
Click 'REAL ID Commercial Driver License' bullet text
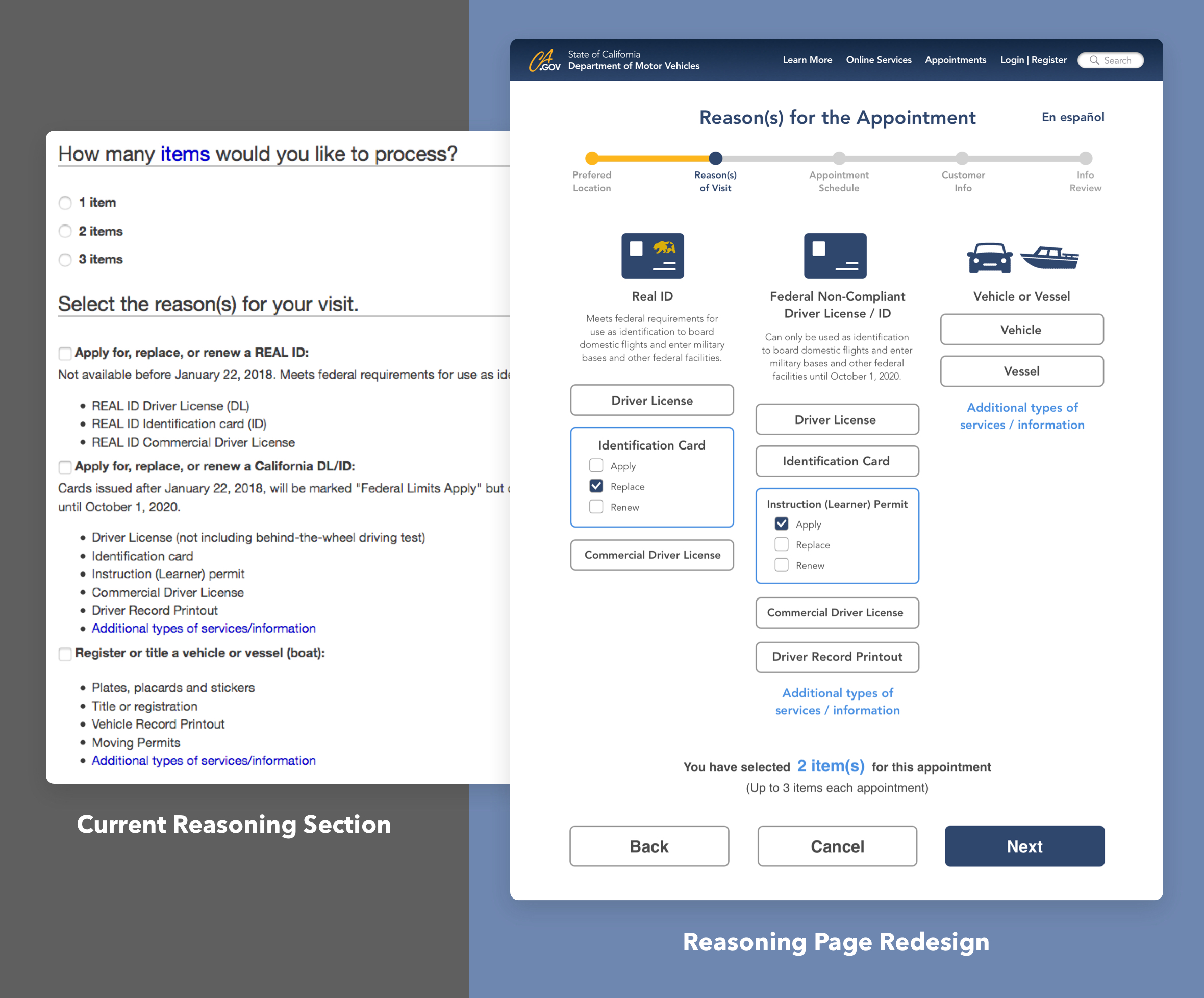193,442
